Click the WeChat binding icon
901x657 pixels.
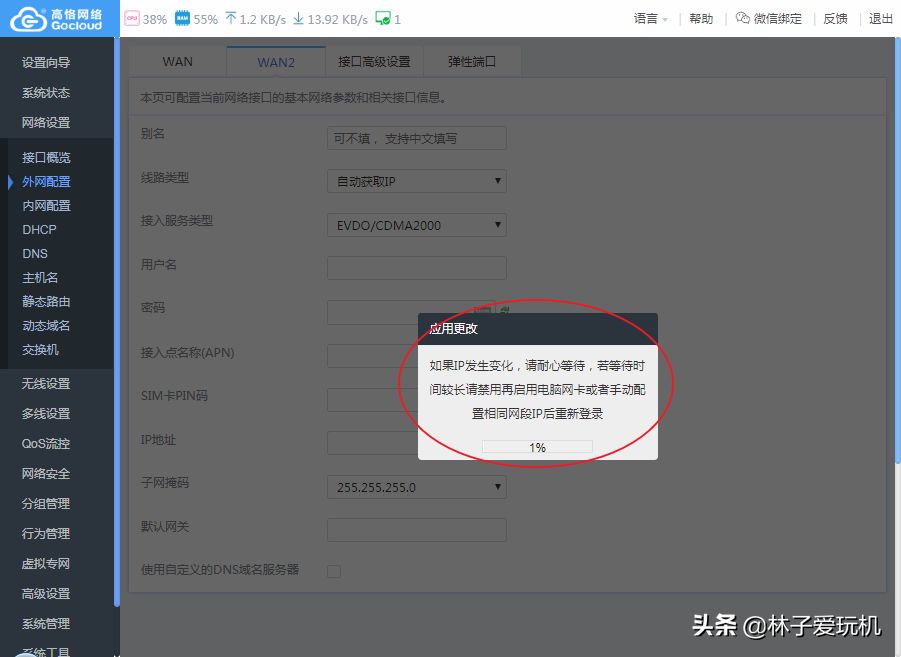pyautogui.click(x=742, y=18)
